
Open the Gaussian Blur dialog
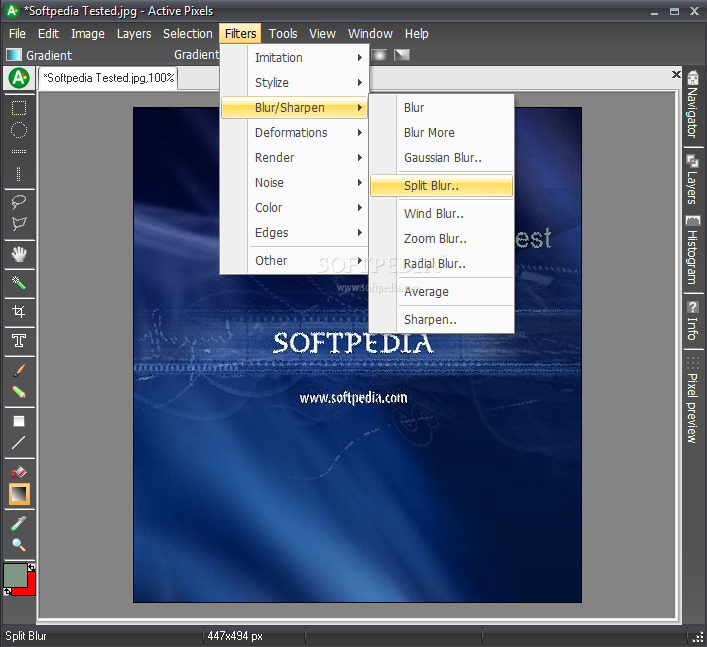pos(441,158)
